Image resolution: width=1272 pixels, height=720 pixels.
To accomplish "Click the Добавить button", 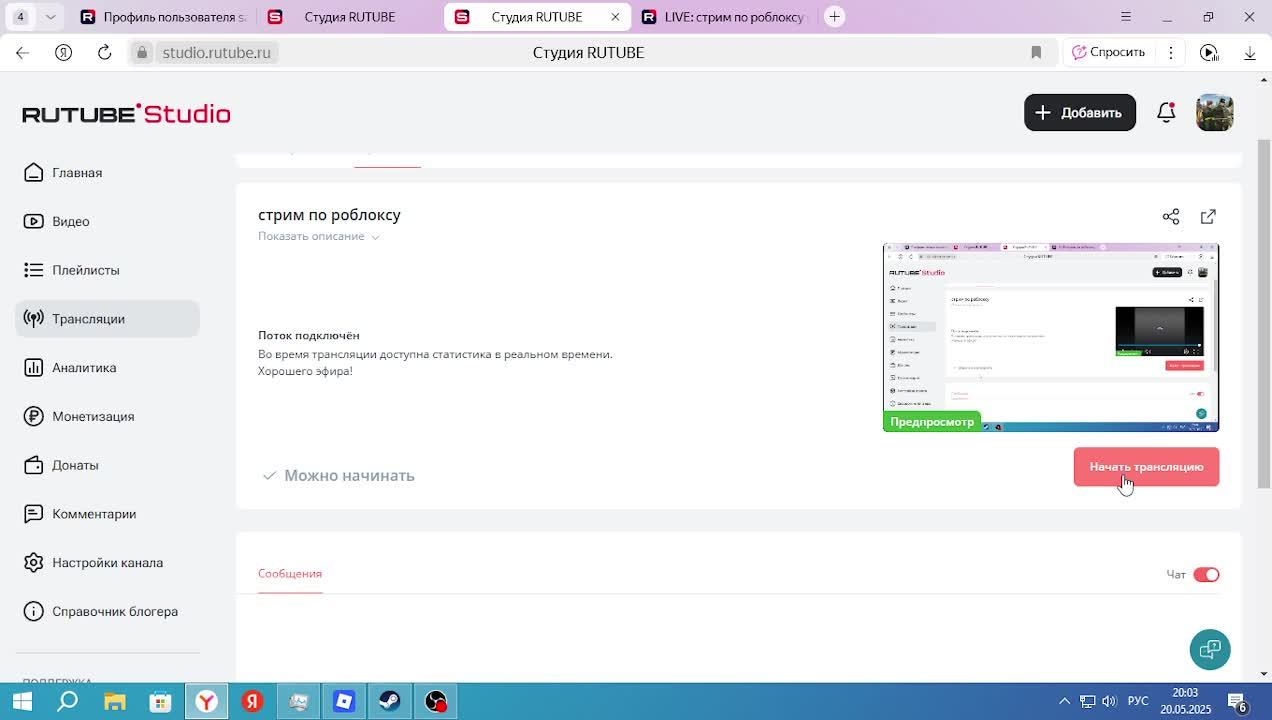I will click(1079, 113).
